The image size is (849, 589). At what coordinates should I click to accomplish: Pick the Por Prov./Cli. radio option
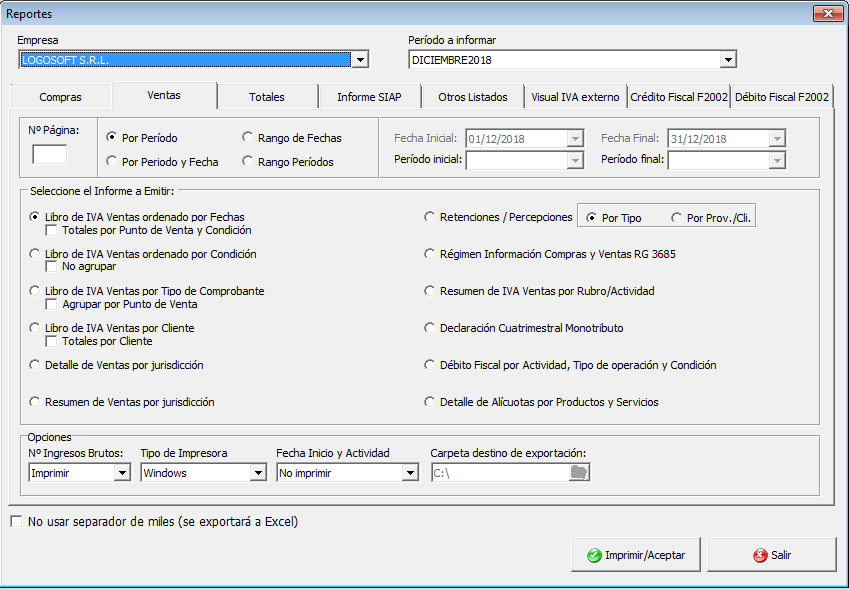pos(678,218)
